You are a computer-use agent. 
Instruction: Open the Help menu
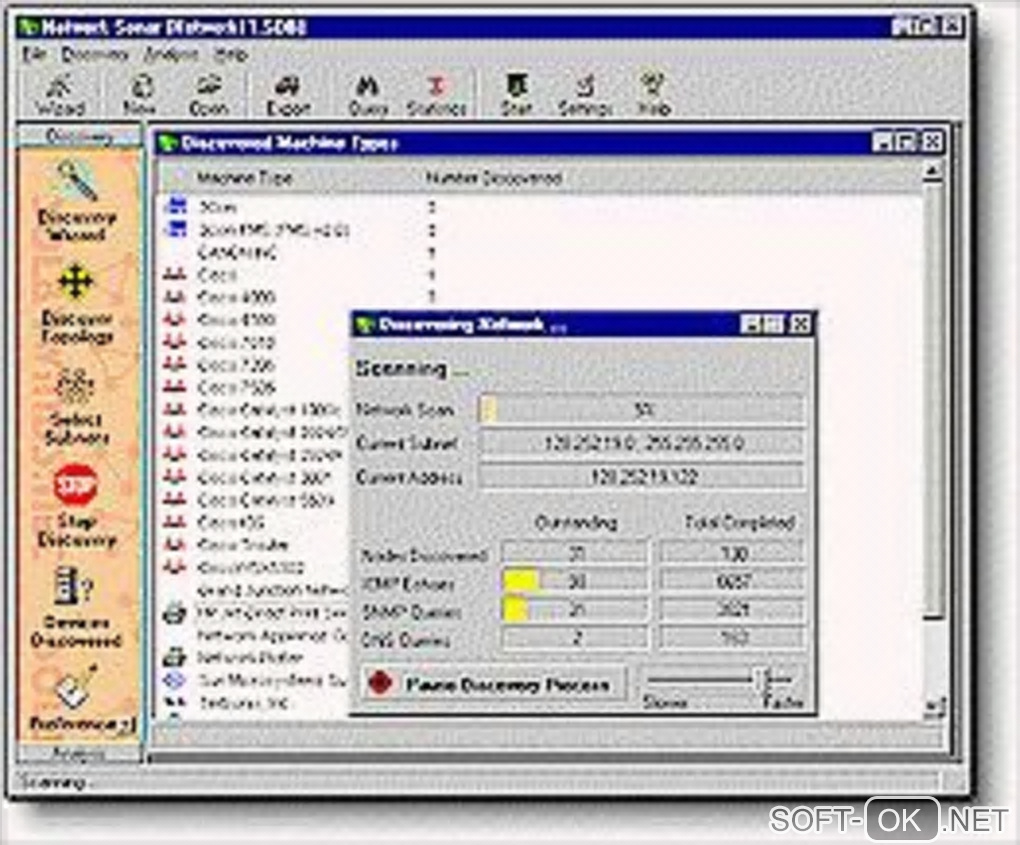pos(231,55)
